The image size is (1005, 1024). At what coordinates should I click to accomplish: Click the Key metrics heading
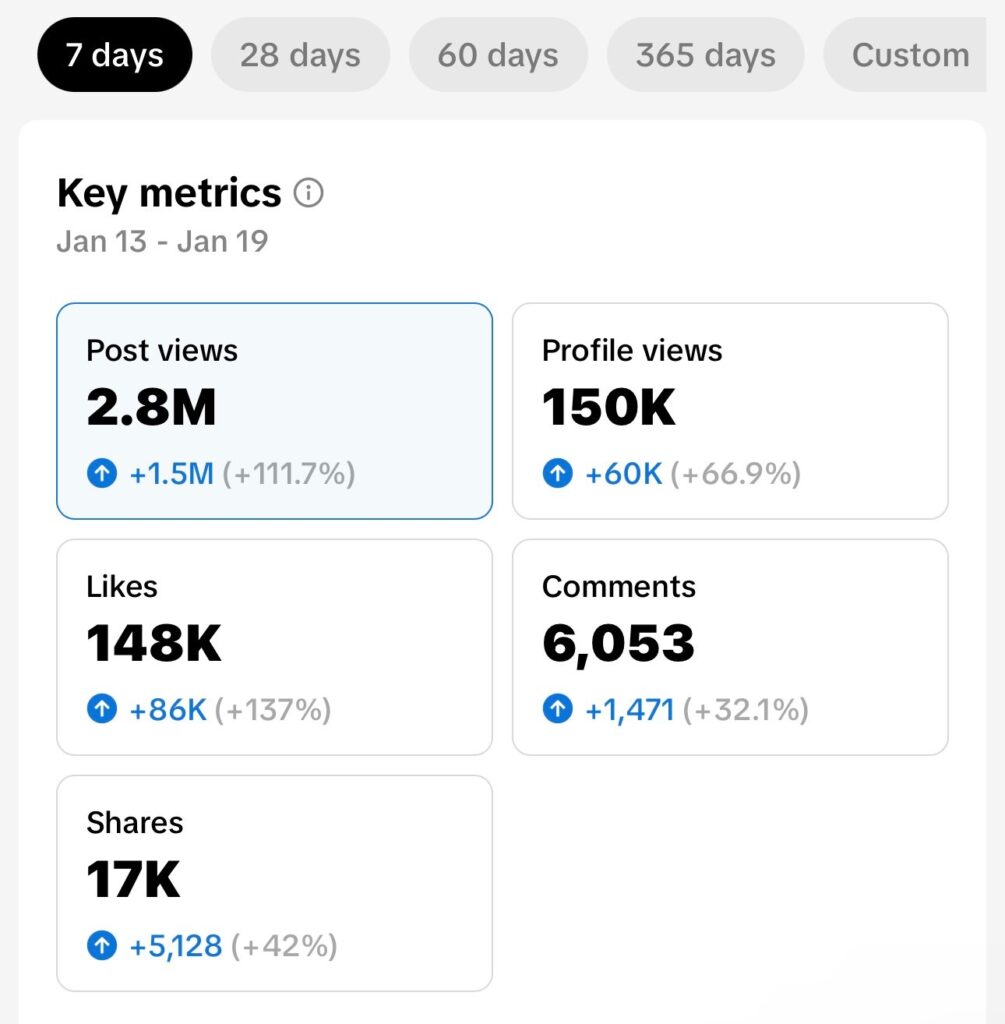tap(169, 193)
